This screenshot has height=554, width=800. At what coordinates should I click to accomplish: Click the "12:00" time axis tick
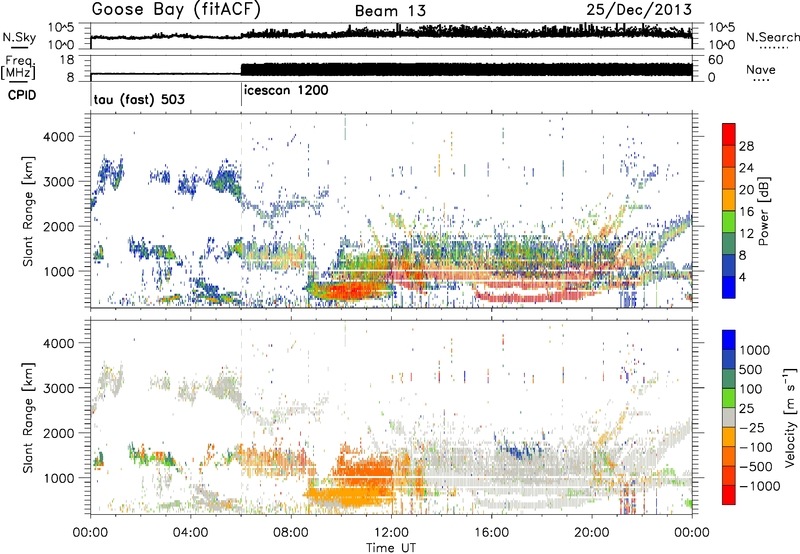coord(391,533)
